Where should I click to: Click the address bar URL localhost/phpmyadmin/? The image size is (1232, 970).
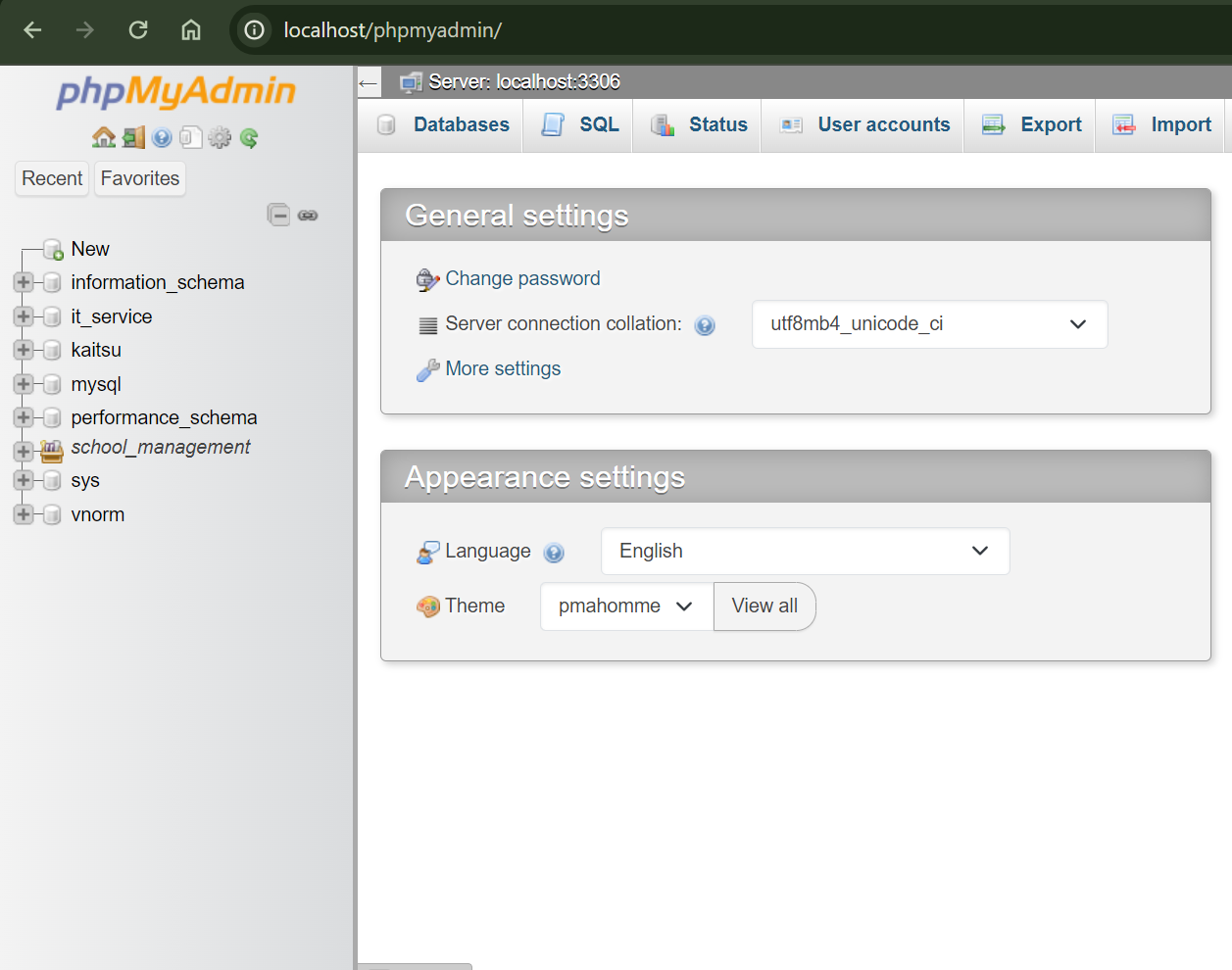click(x=392, y=30)
